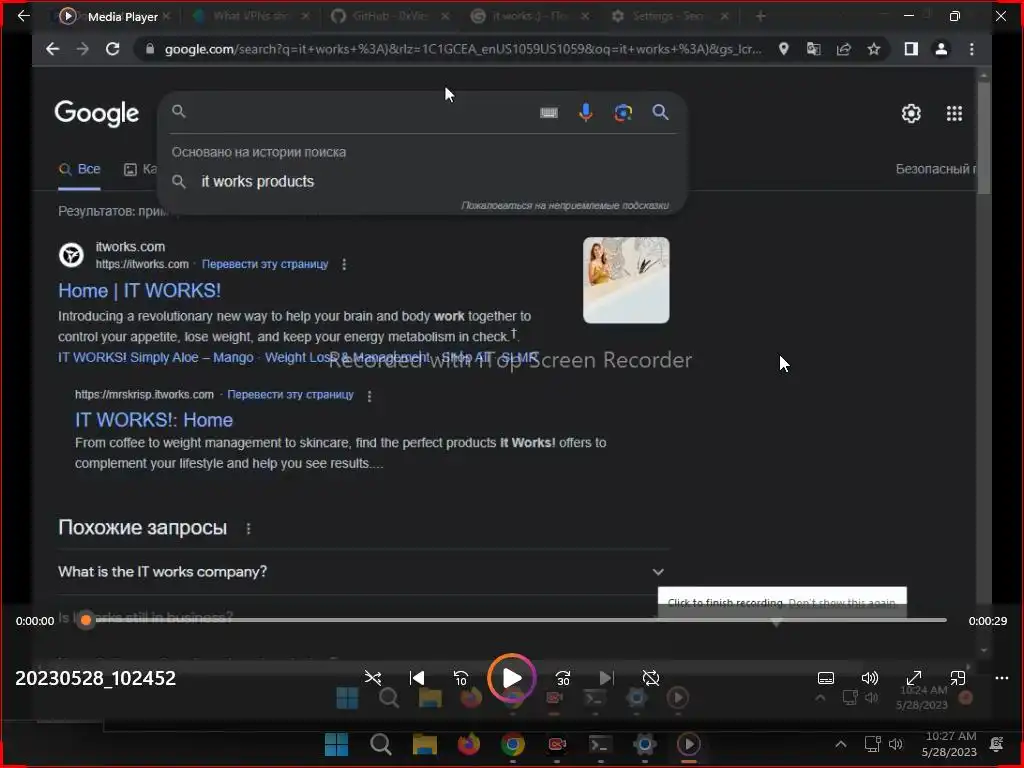Open Google settings gear
The width and height of the screenshot is (1024, 768).
tap(911, 114)
